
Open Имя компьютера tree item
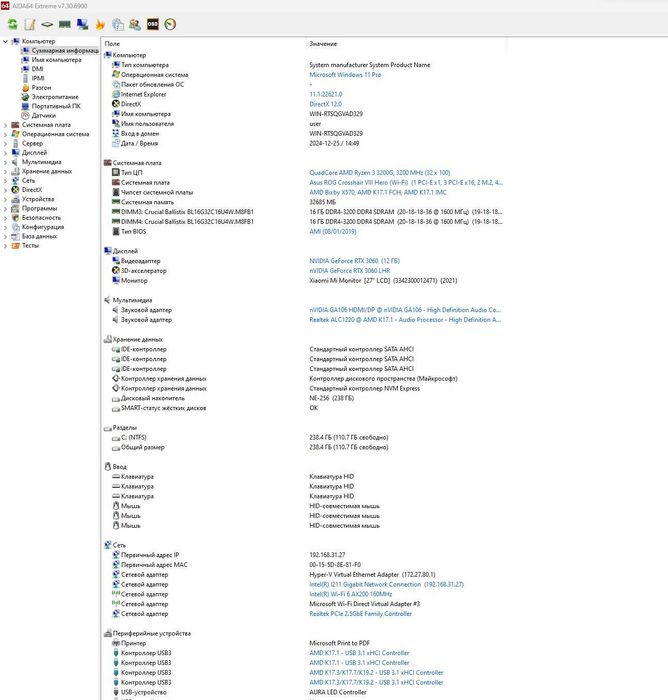click(56, 60)
